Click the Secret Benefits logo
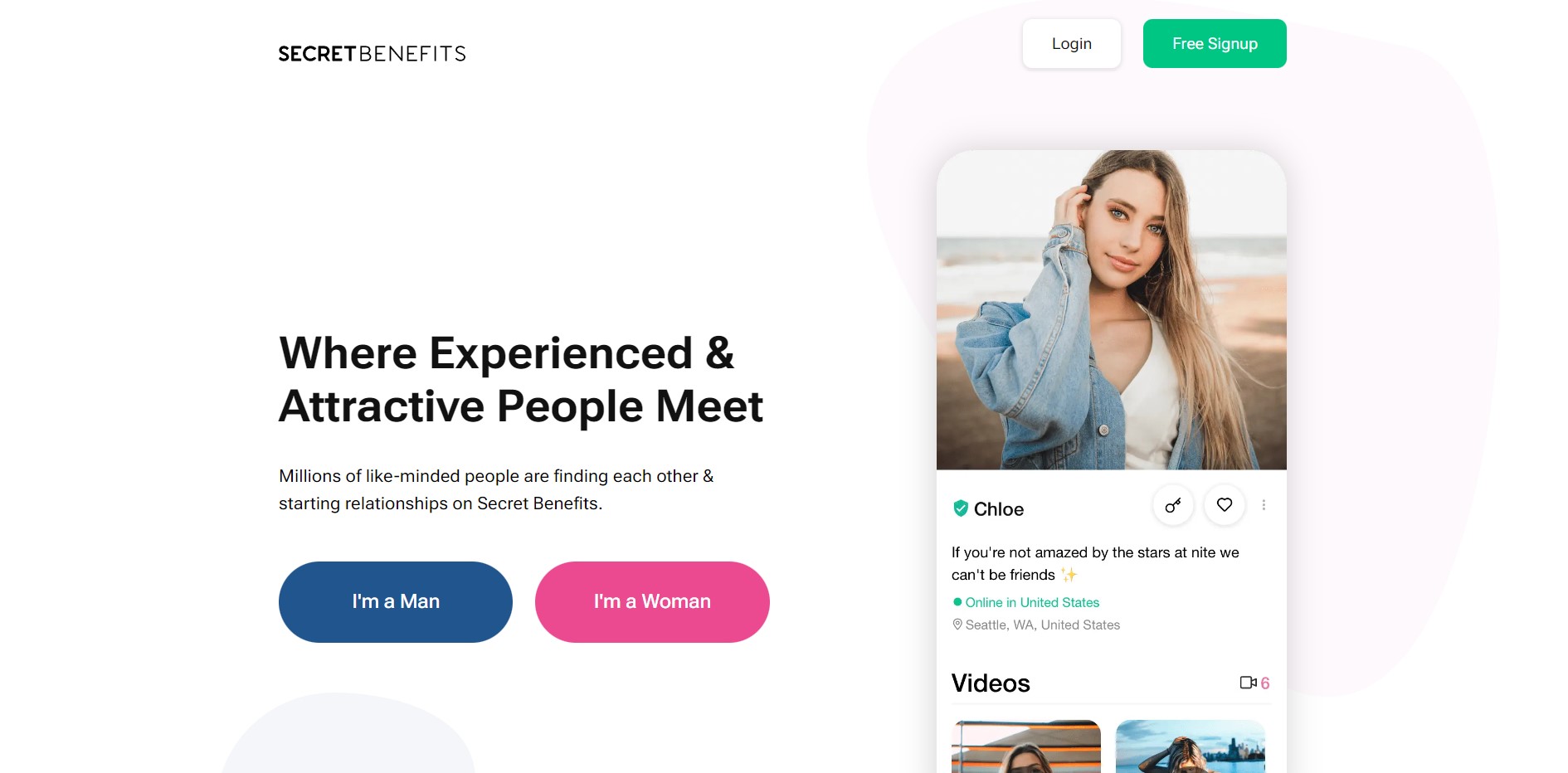 (x=372, y=54)
